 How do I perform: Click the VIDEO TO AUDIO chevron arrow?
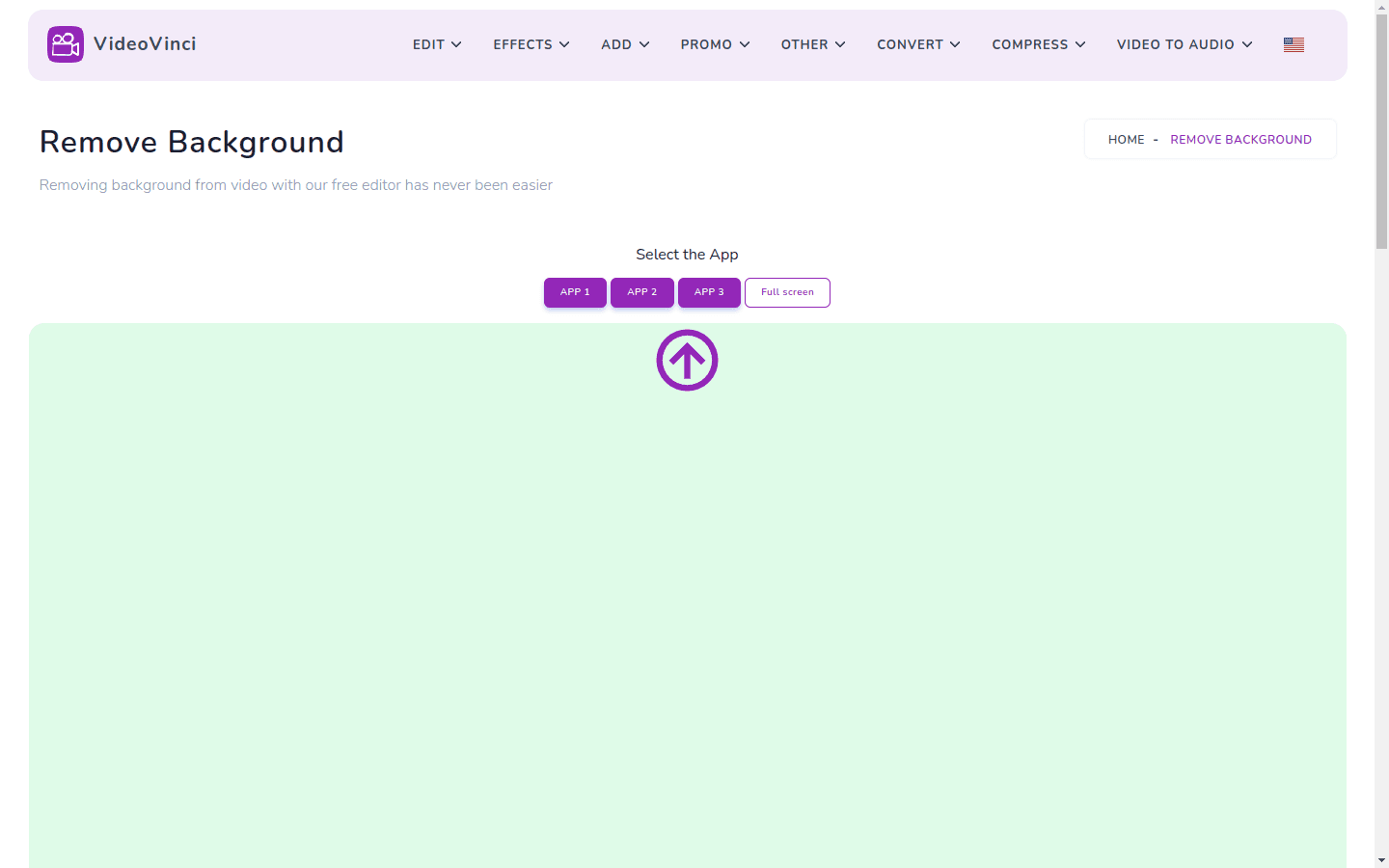pyautogui.click(x=1249, y=44)
